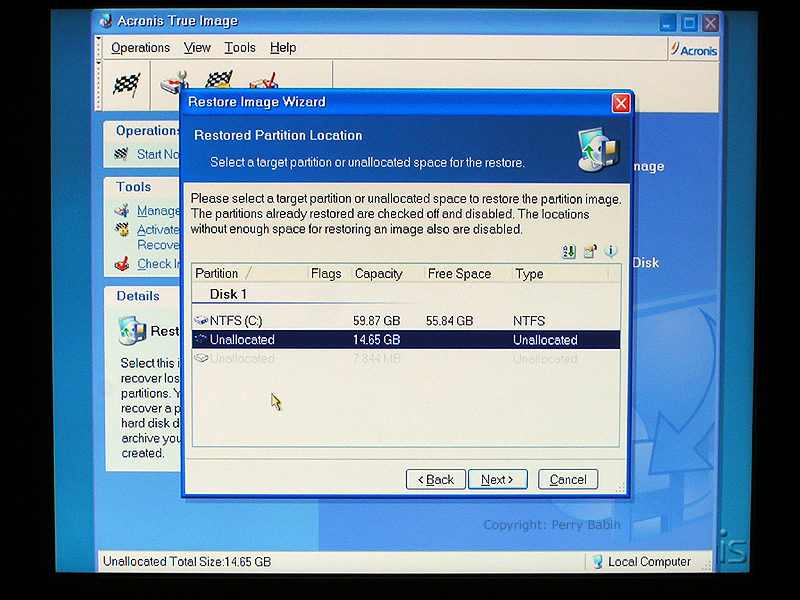Open the Operations menu
Screen dimensions: 800x600
[140, 48]
